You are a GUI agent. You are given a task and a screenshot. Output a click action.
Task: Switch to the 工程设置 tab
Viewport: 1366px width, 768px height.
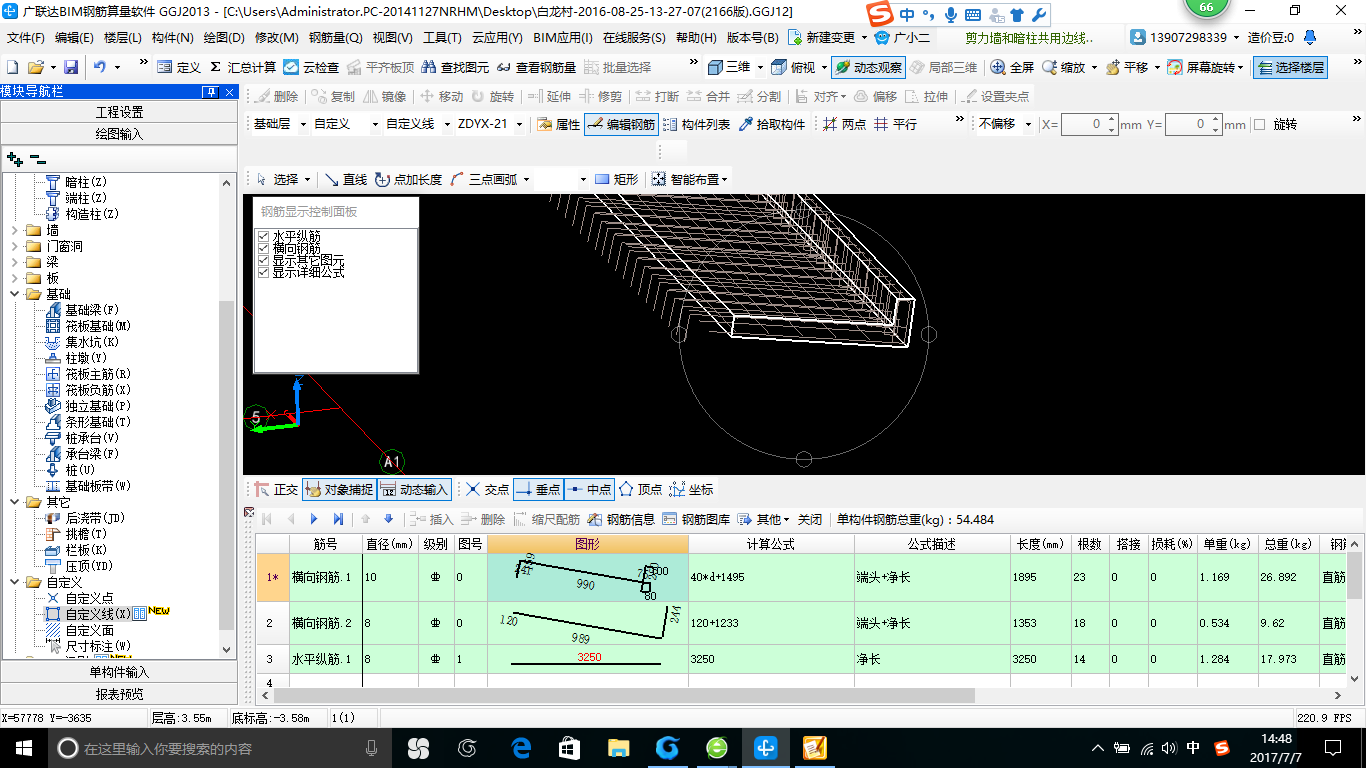click(119, 112)
